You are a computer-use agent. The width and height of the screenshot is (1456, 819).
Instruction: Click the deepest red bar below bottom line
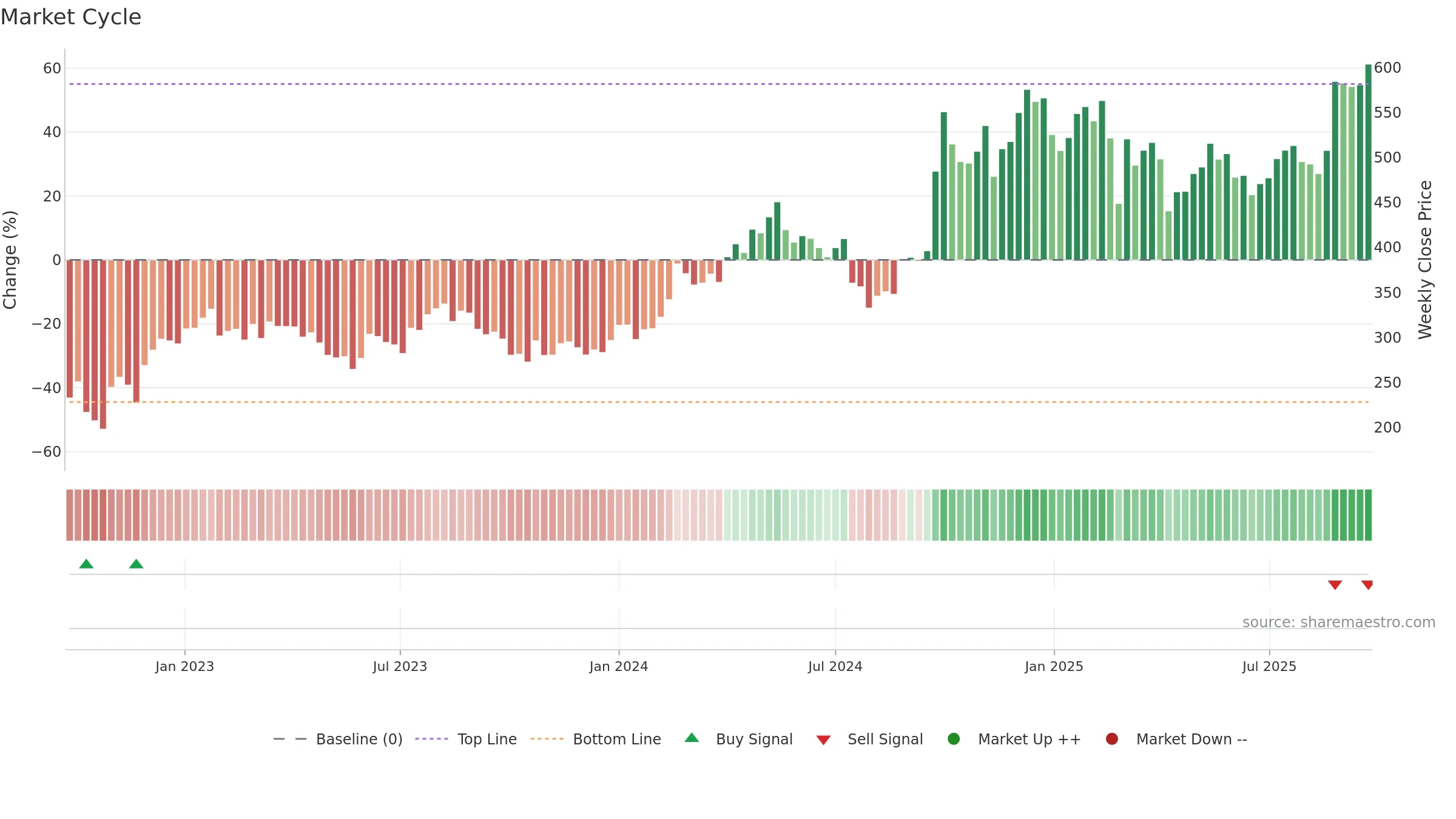(103, 344)
